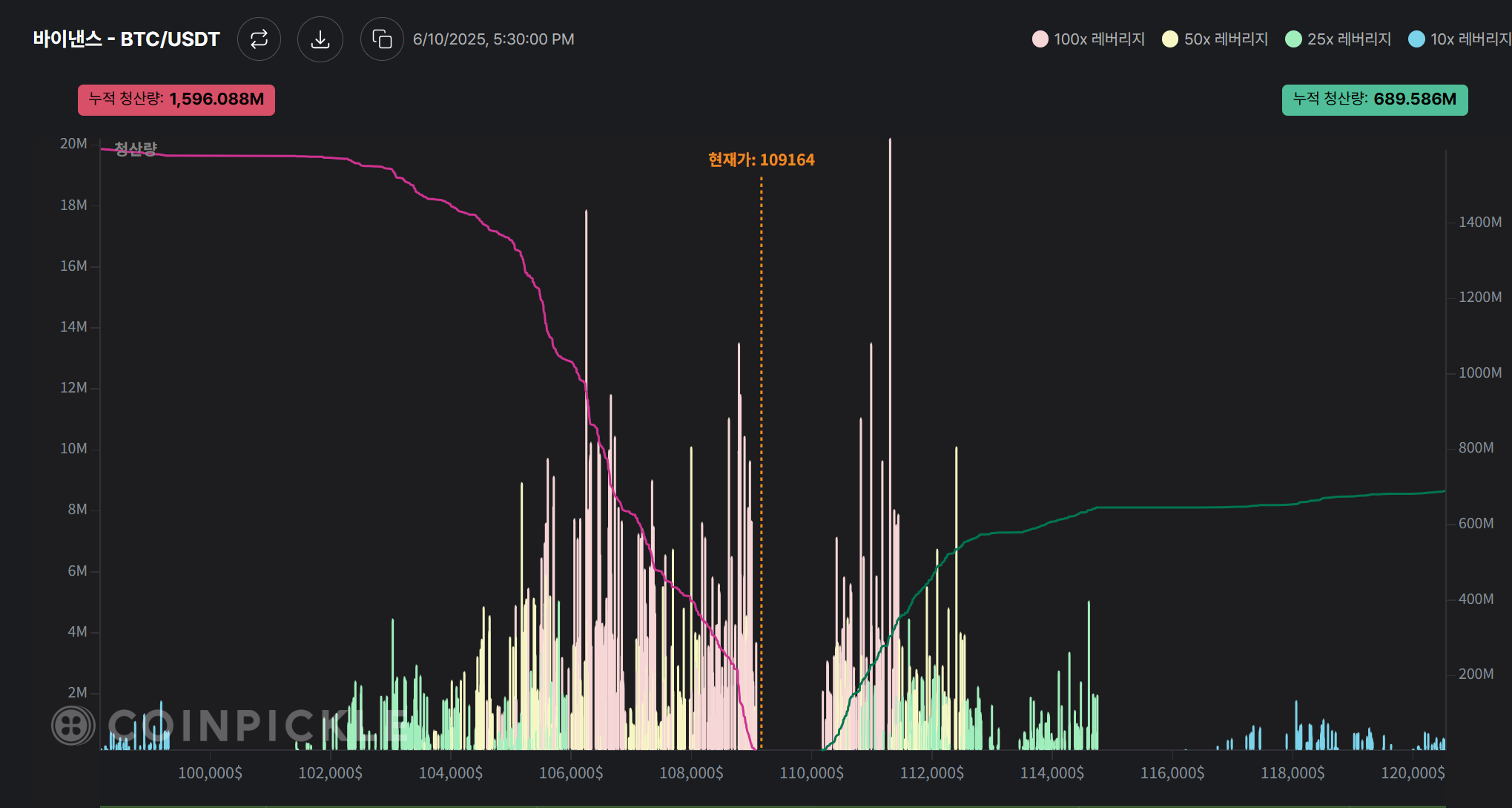The width and height of the screenshot is (1512, 808).
Task: Click the 10M left axis label
Action: (x=73, y=448)
